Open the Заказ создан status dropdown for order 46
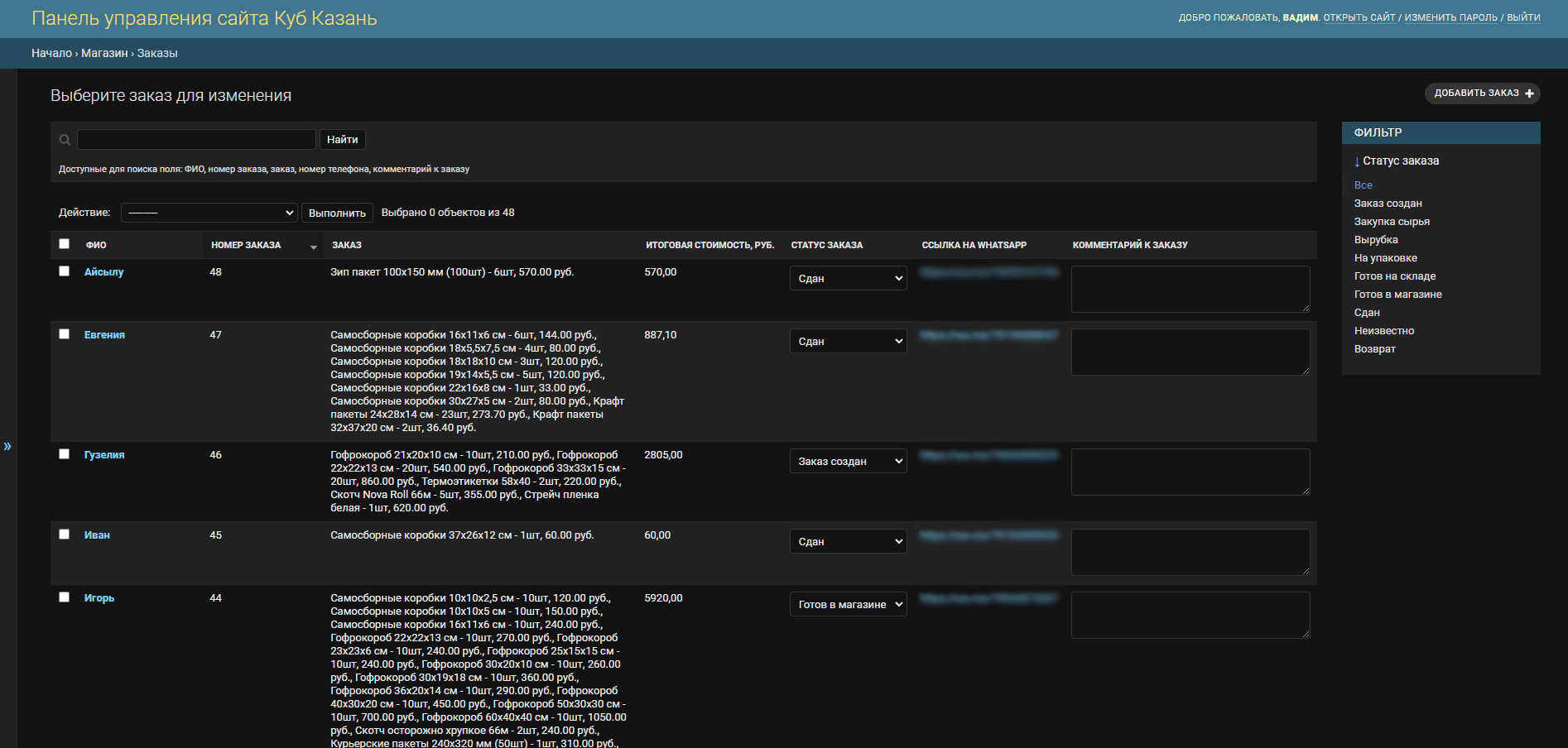The width and height of the screenshot is (1568, 748). pyautogui.click(x=848, y=461)
